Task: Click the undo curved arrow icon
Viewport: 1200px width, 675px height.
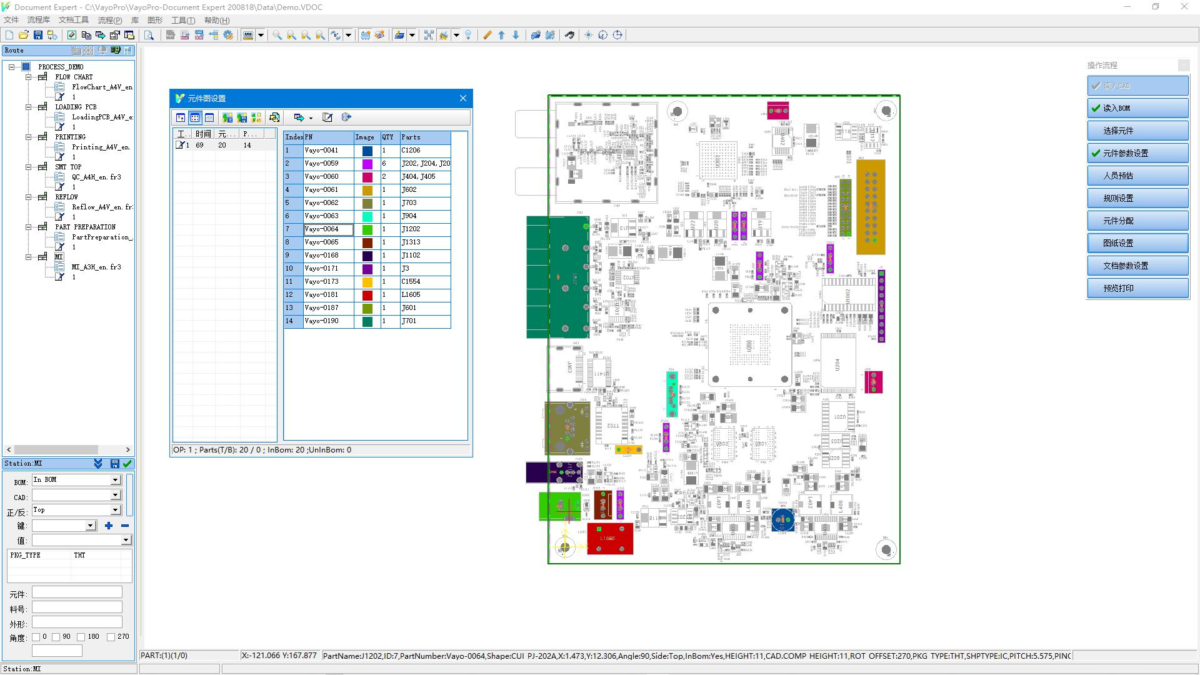Action: click(569, 35)
